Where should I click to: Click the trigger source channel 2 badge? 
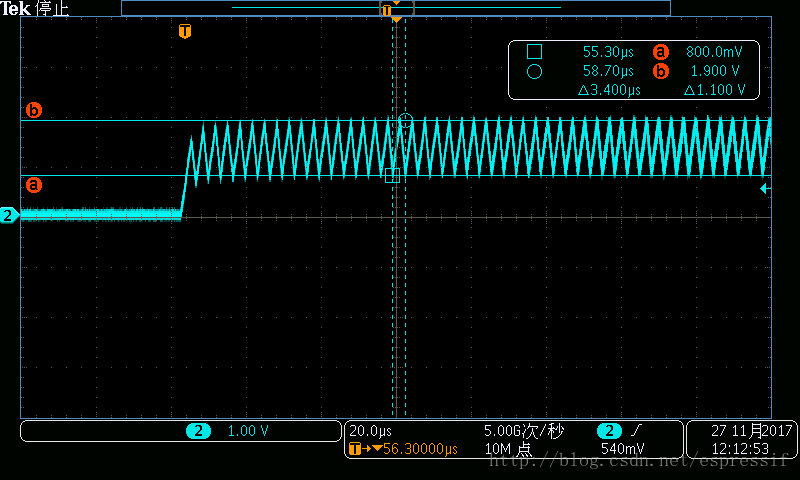click(609, 431)
